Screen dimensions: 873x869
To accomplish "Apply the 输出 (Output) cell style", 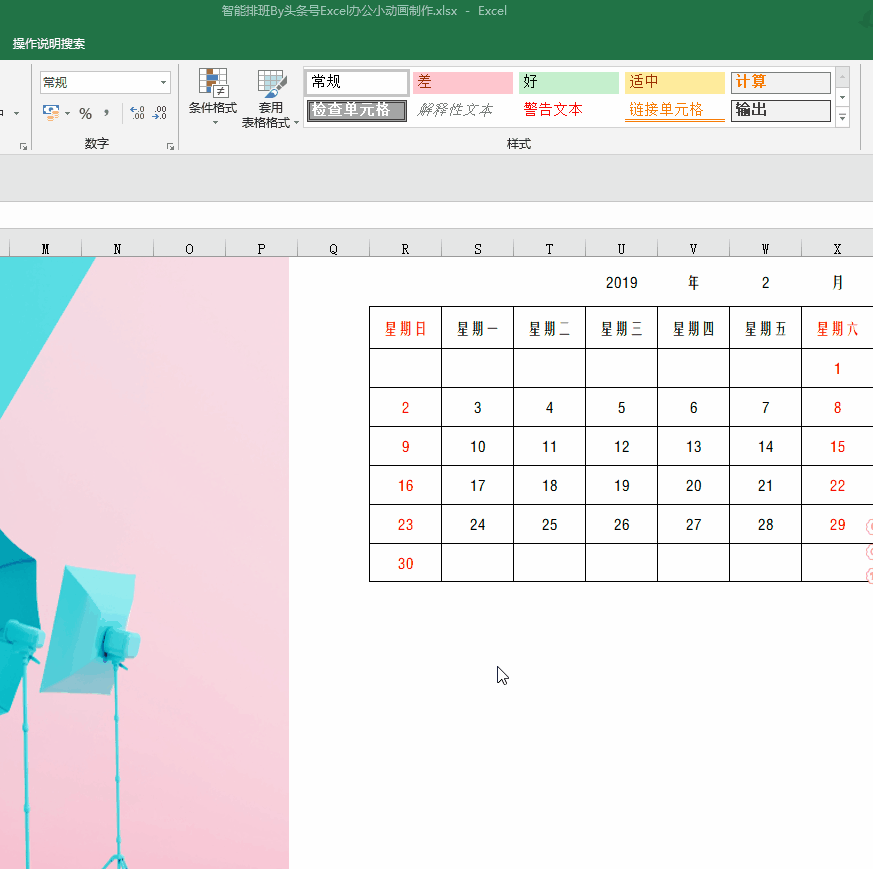I will pos(781,110).
